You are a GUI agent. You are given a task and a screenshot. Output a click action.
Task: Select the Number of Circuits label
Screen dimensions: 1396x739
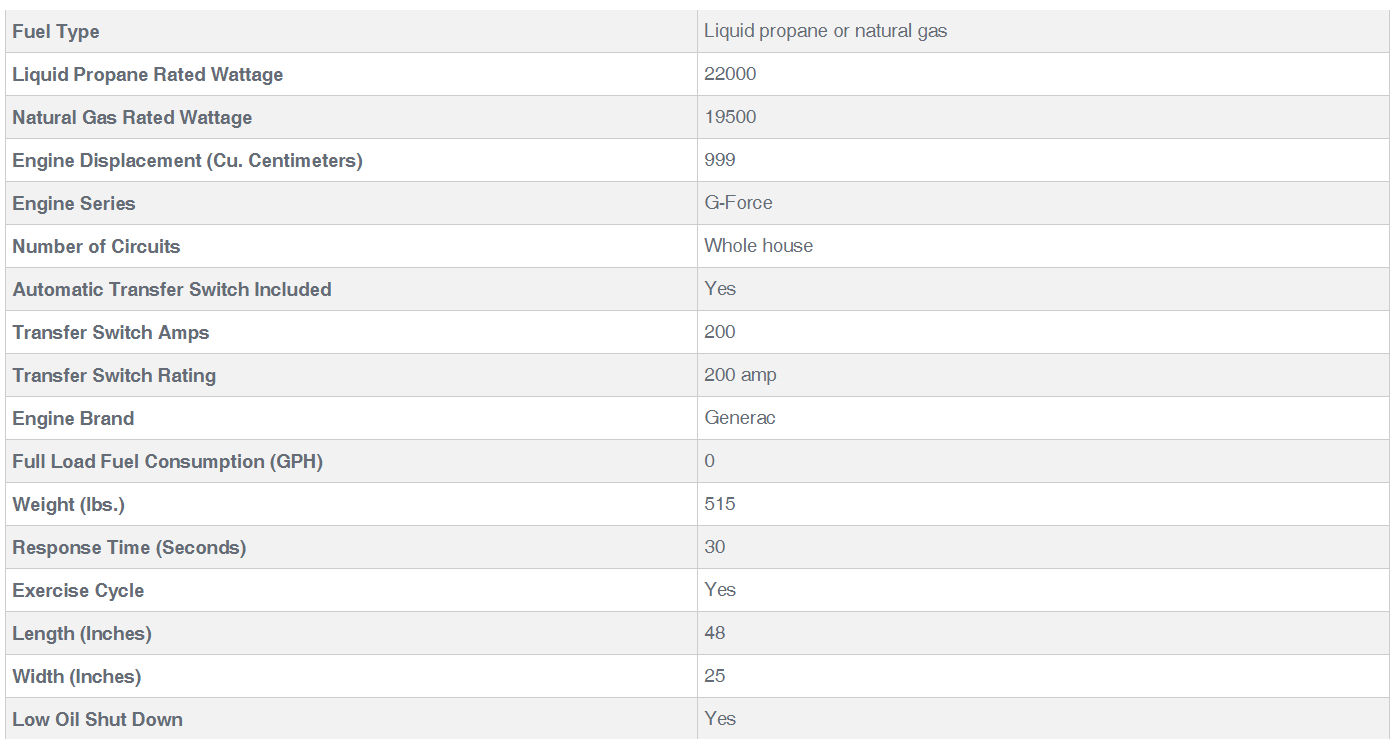tap(96, 247)
